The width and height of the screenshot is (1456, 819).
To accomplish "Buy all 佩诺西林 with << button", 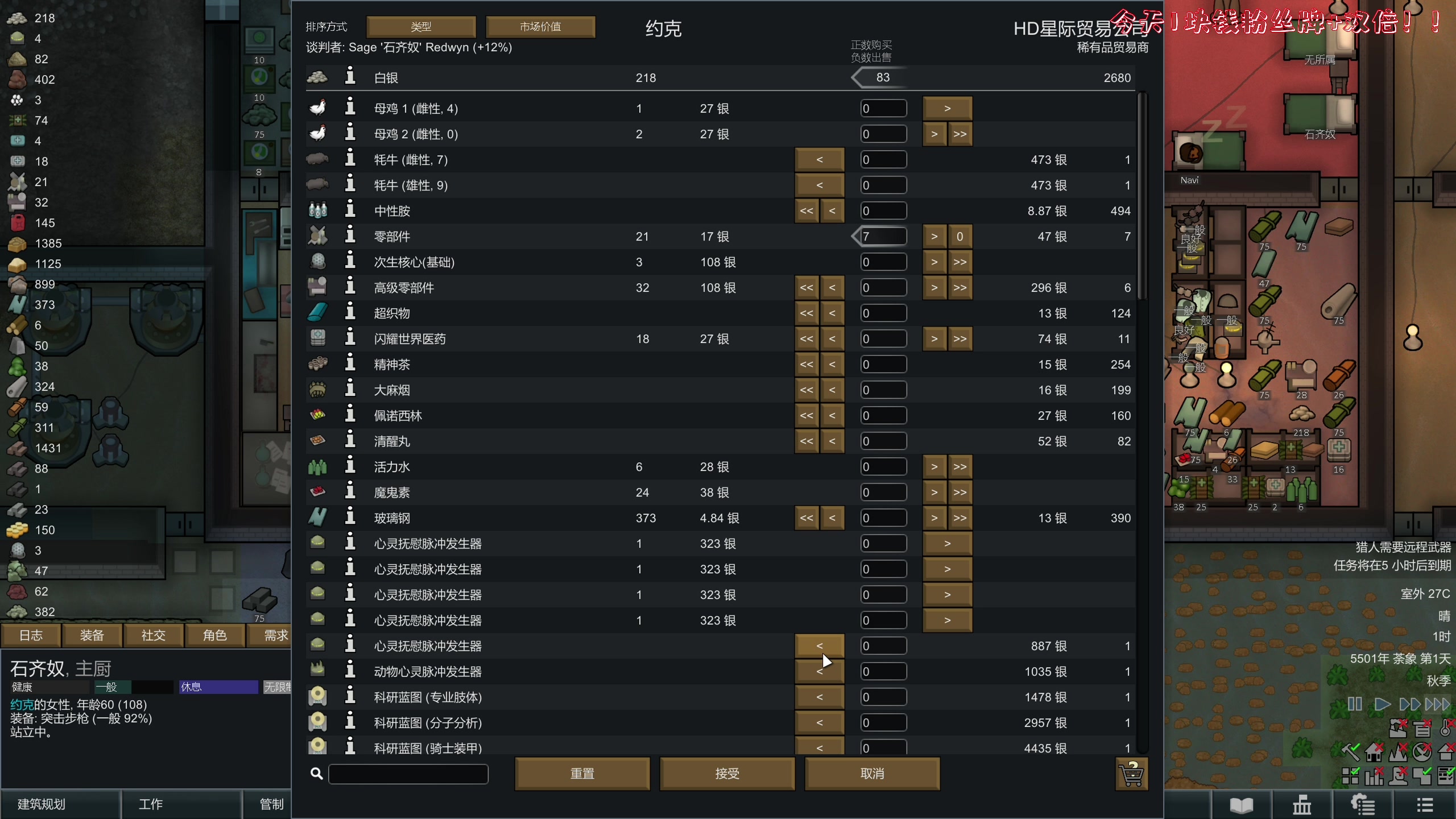I will pos(806,415).
